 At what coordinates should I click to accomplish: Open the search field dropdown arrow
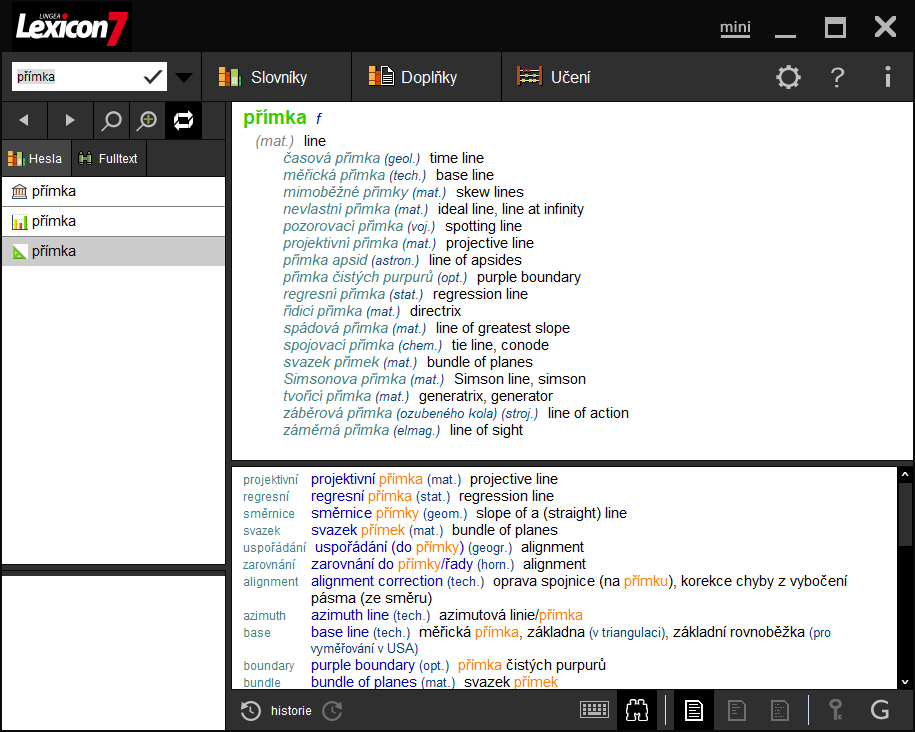coord(183,76)
